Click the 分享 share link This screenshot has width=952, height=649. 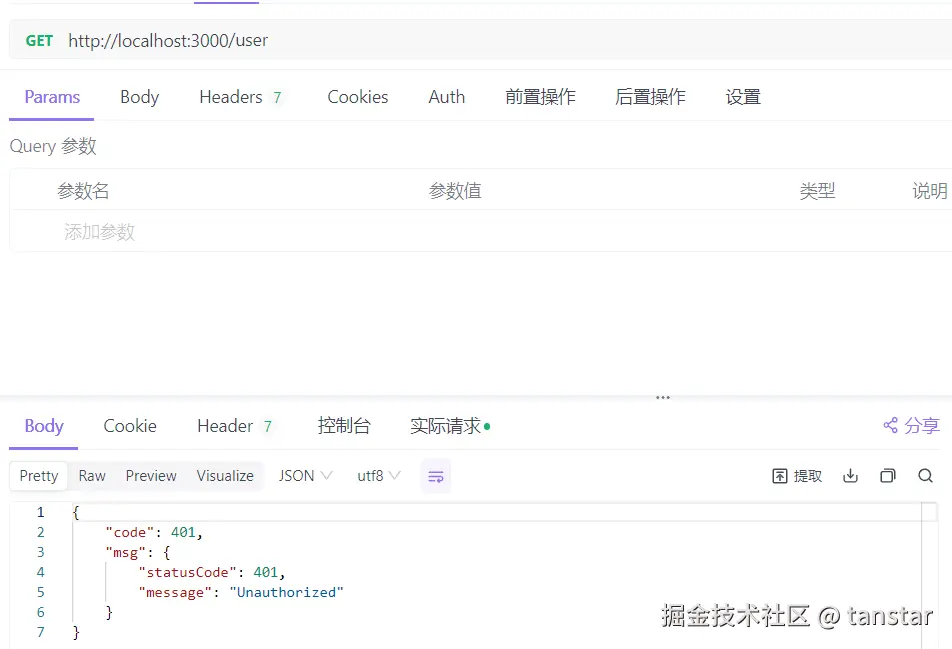[911, 426]
